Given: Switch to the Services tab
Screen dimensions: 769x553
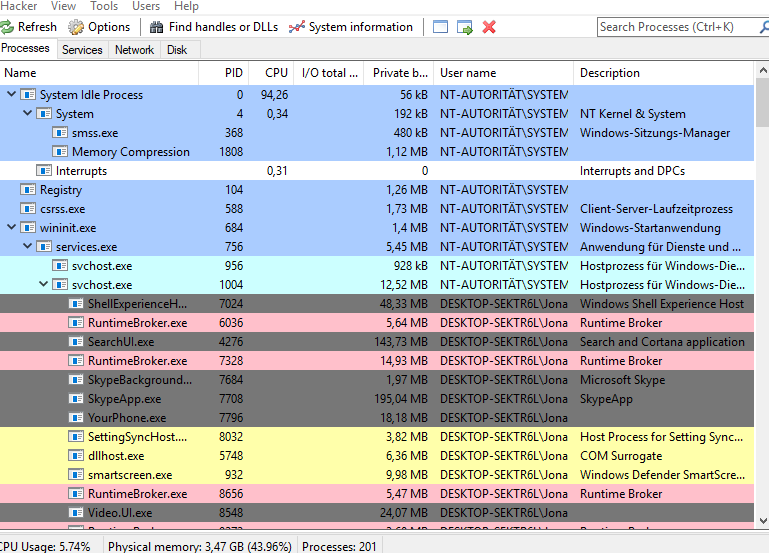Looking at the screenshot, I should 82,49.
